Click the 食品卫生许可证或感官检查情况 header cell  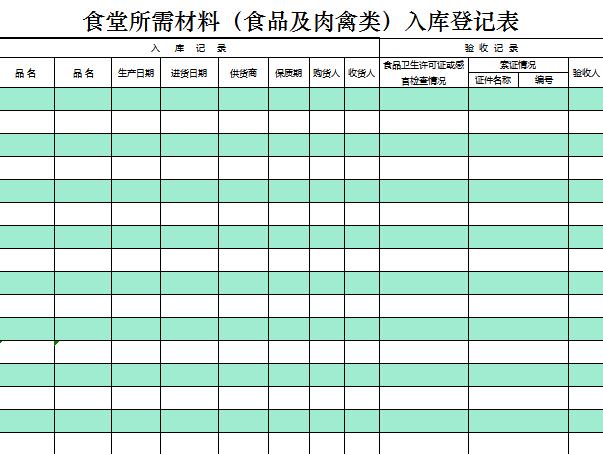423,73
